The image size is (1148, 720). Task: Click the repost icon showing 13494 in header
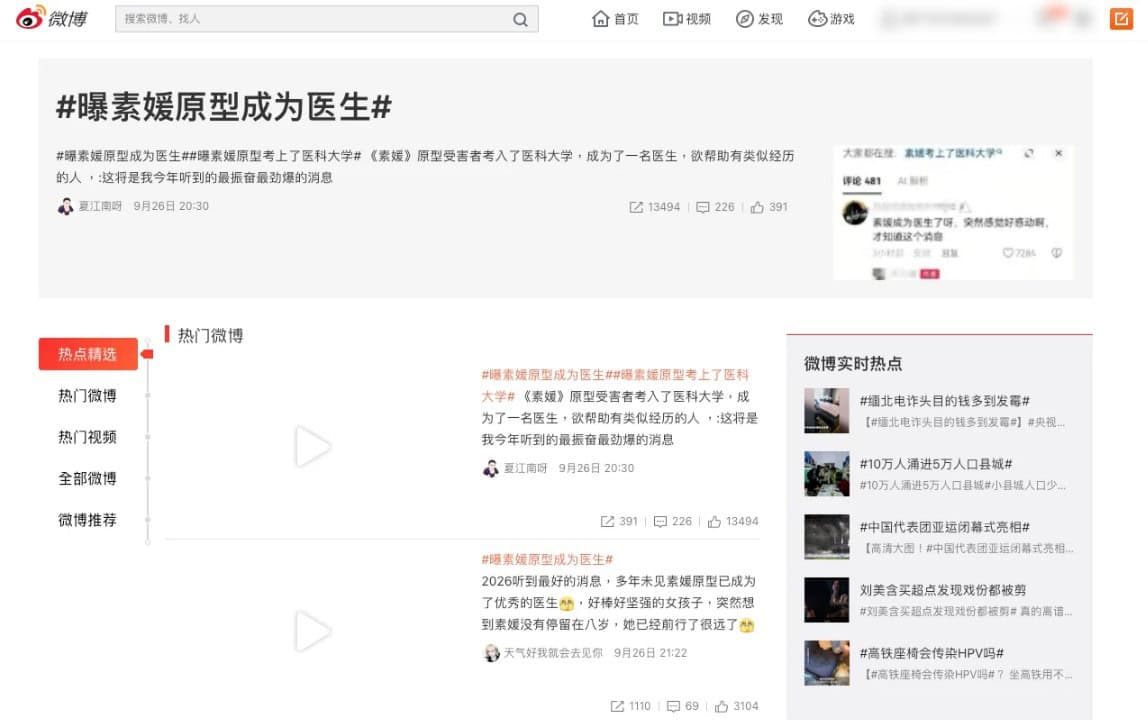point(636,207)
